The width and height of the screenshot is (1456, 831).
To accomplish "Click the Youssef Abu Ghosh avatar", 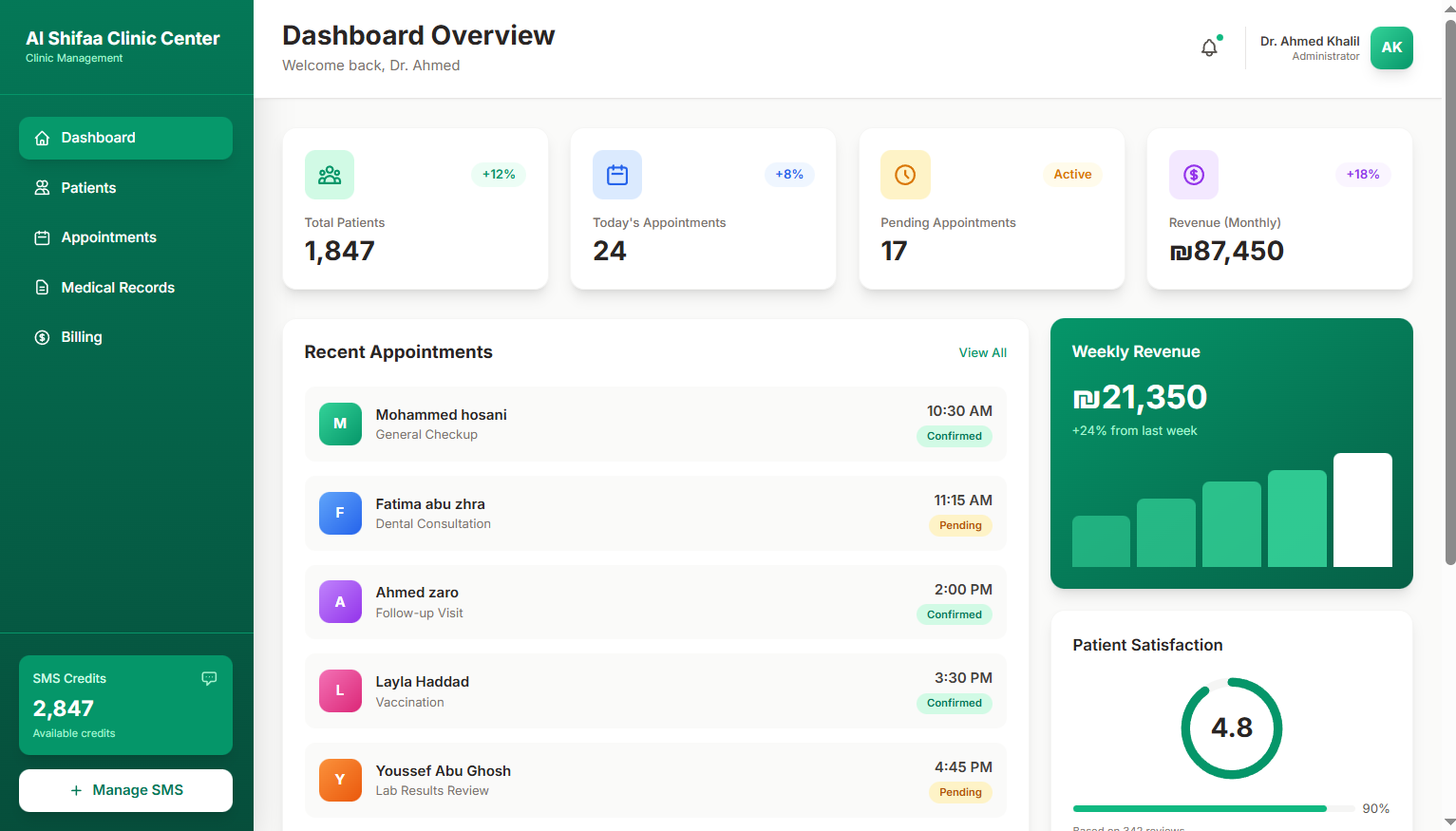I will pos(340,780).
